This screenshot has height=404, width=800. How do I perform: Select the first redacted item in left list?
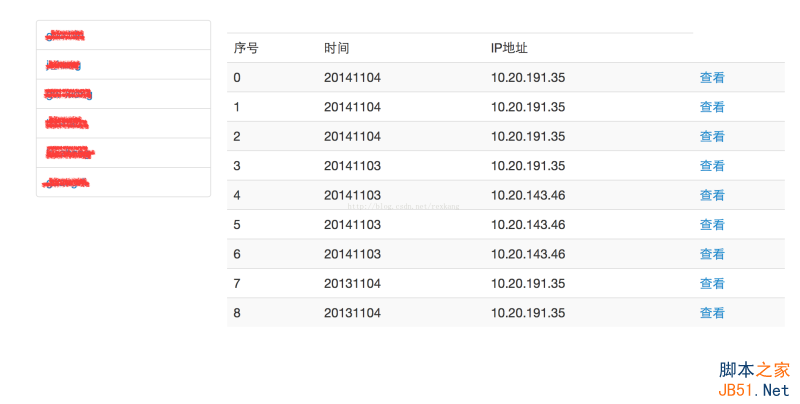[x=65, y=36]
